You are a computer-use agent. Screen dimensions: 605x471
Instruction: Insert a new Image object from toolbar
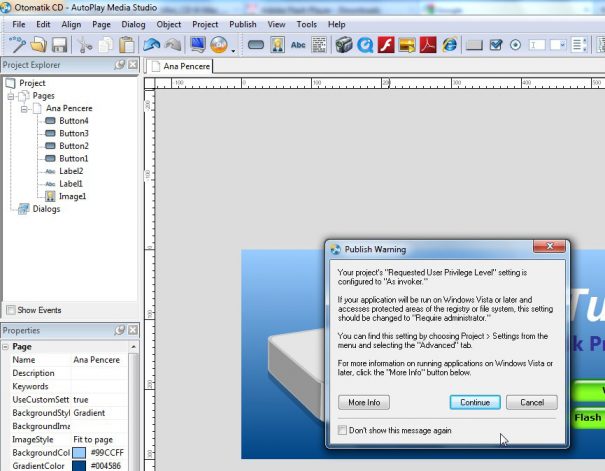[x=277, y=45]
